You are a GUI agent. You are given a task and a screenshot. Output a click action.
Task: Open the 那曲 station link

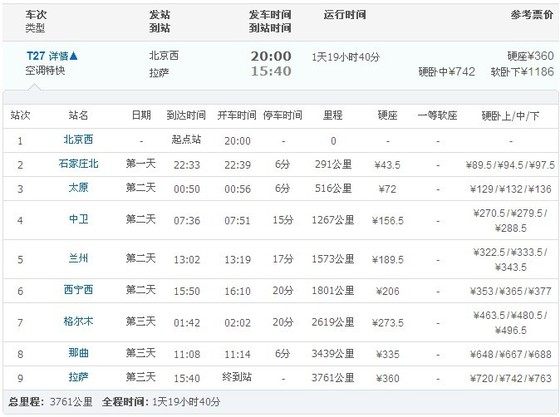coord(78,353)
